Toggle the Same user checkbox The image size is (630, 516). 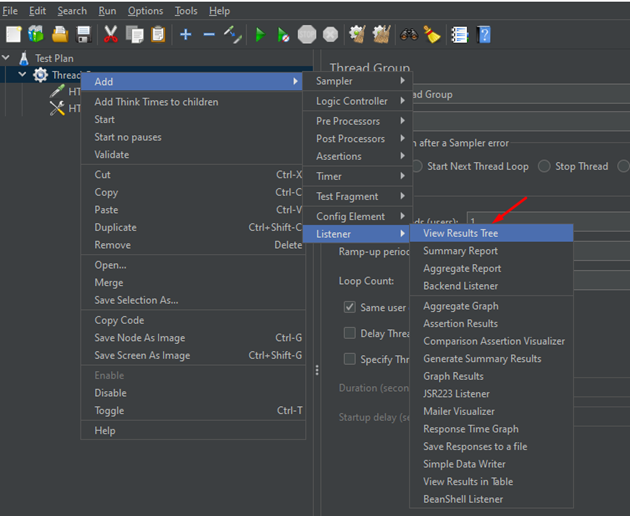pos(350,307)
